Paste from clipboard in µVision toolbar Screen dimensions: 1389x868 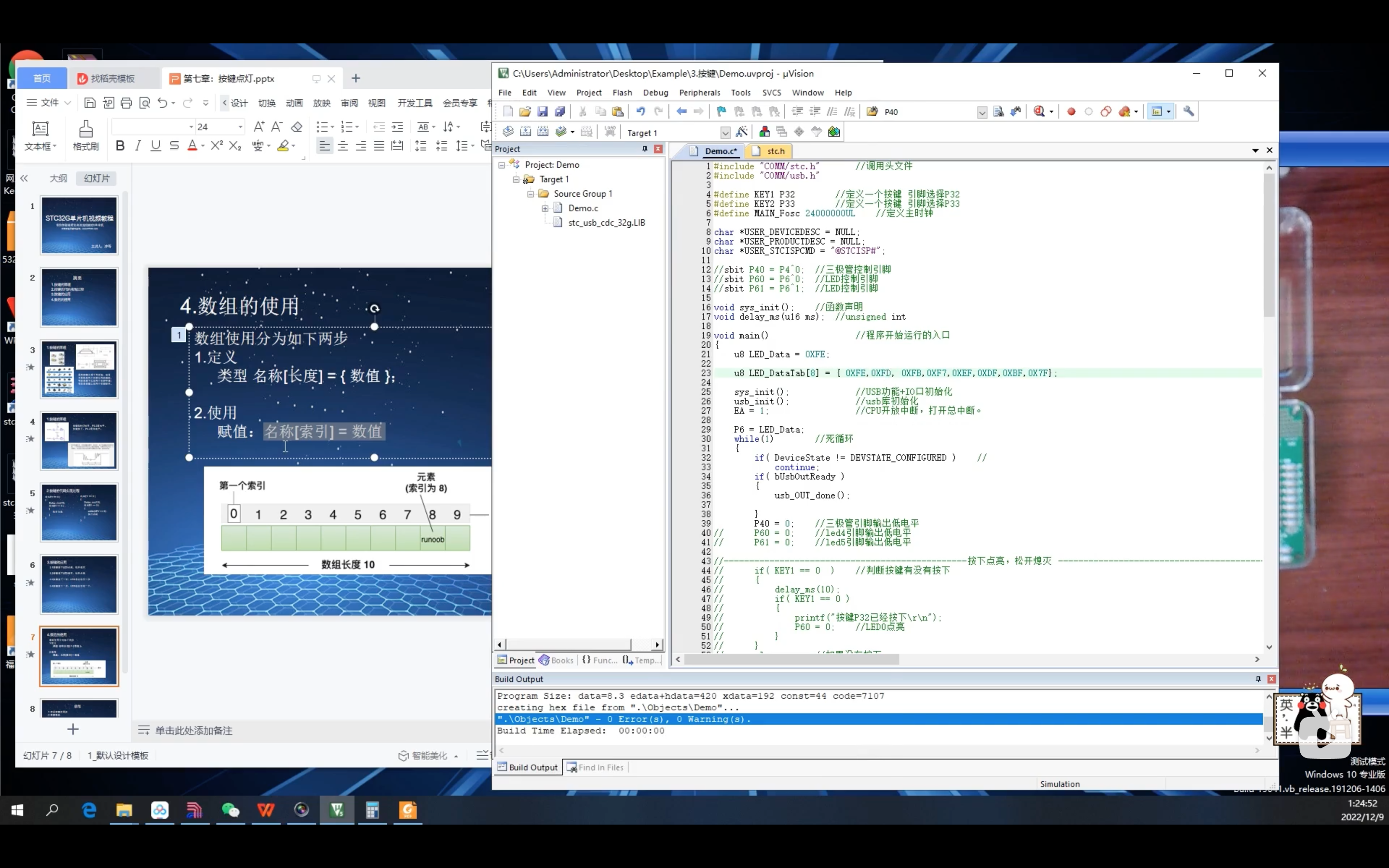[x=618, y=111]
